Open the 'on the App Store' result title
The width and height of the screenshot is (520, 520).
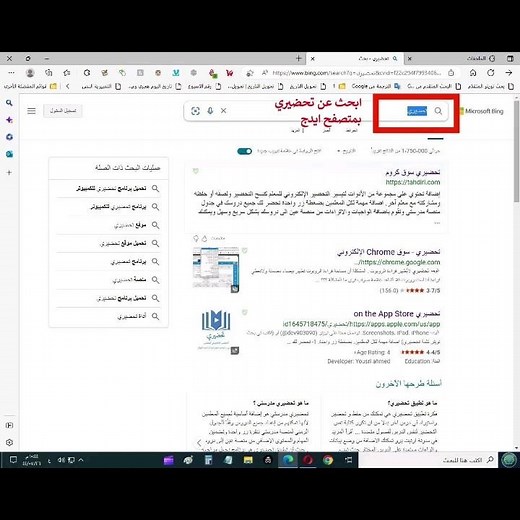(x=397, y=314)
